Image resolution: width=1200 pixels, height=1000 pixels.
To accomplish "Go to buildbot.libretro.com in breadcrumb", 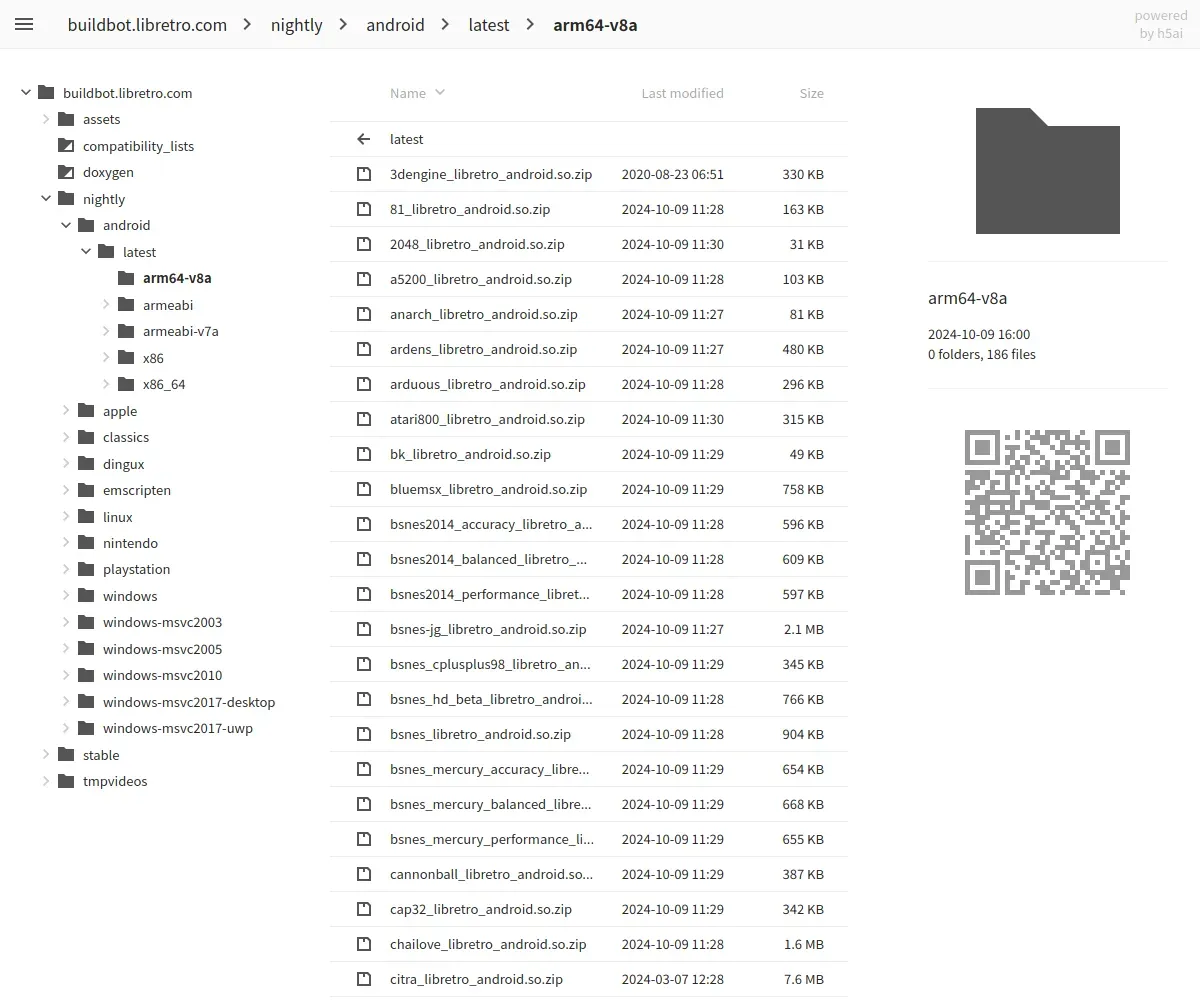I will tap(147, 25).
